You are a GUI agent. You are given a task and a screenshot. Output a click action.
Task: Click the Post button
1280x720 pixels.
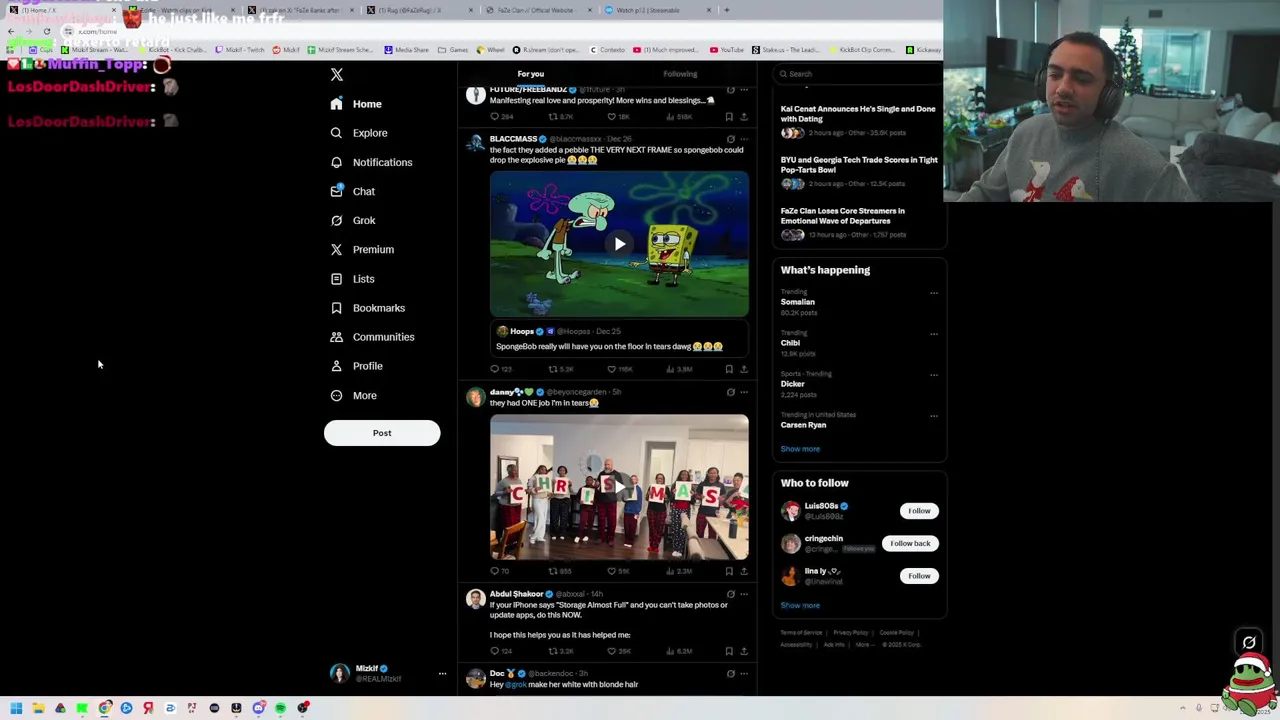382,433
